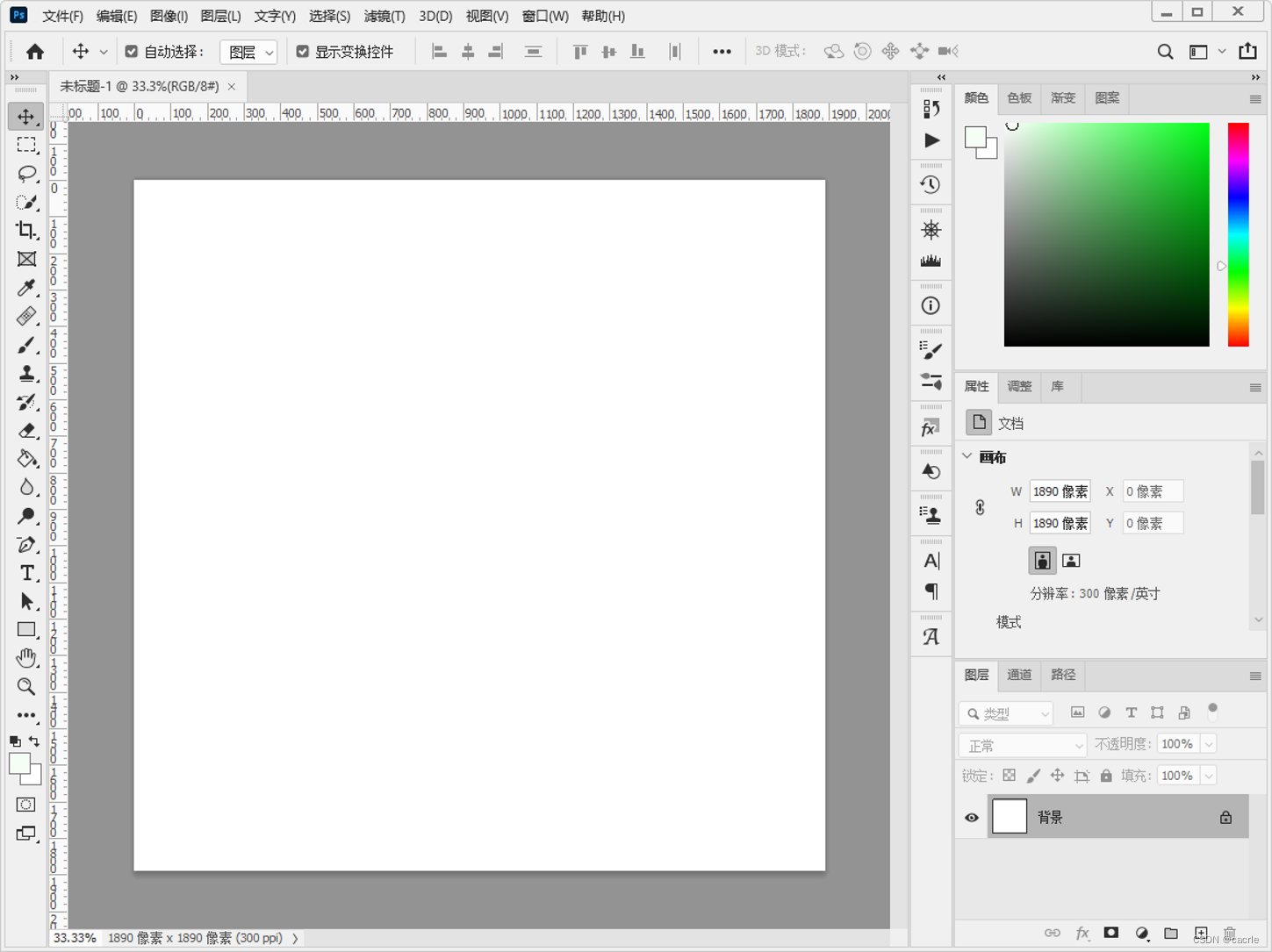Select the Healing Brush tool

pos(26,316)
